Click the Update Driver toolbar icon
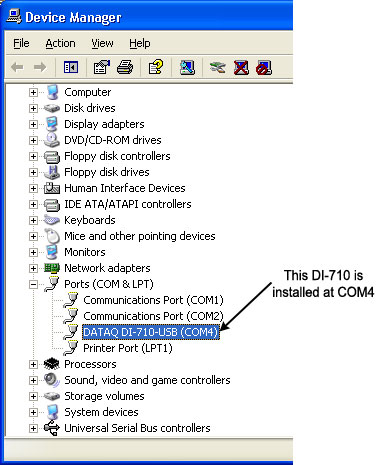The width and height of the screenshot is (377, 465). tap(218, 67)
